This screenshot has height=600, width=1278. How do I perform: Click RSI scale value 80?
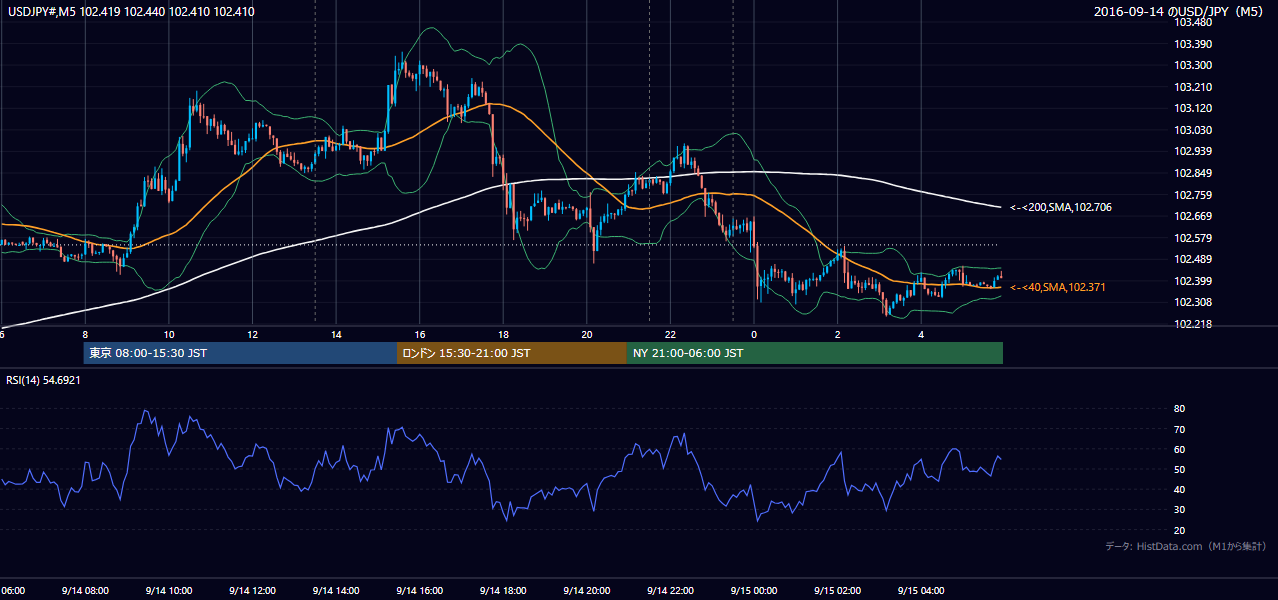click(1180, 409)
